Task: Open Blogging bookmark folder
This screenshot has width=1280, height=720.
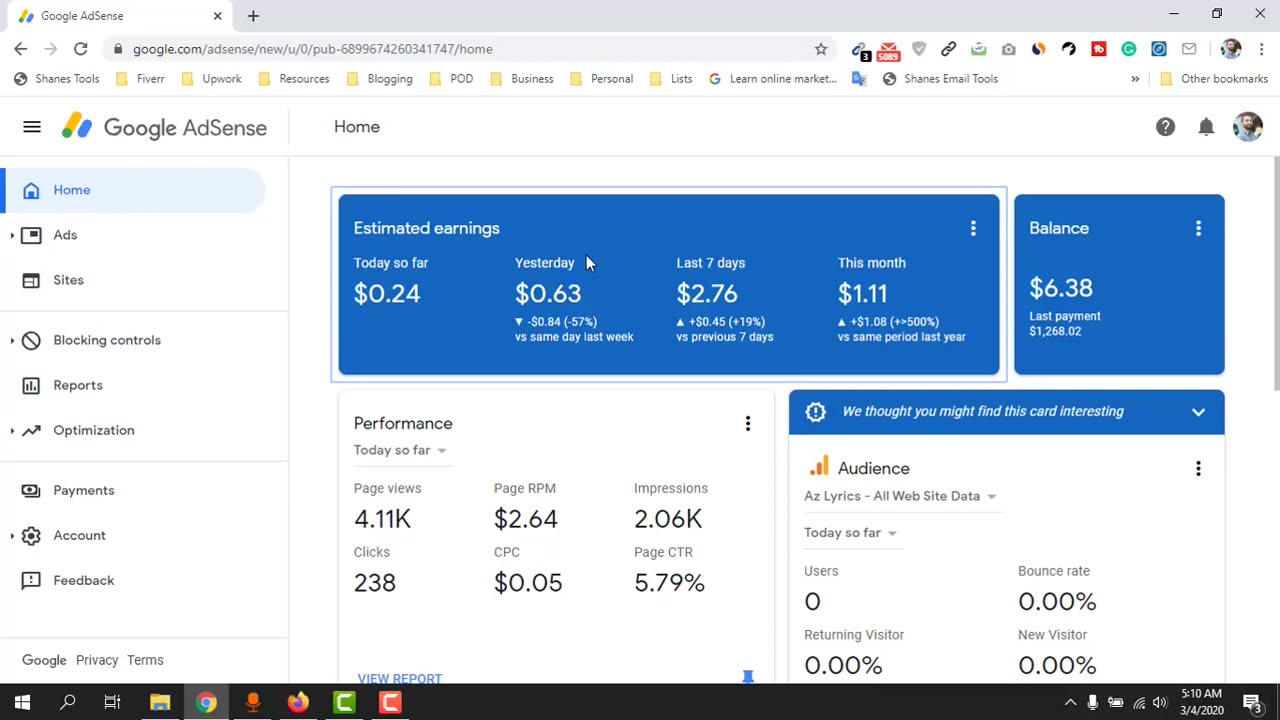Action: tap(379, 79)
